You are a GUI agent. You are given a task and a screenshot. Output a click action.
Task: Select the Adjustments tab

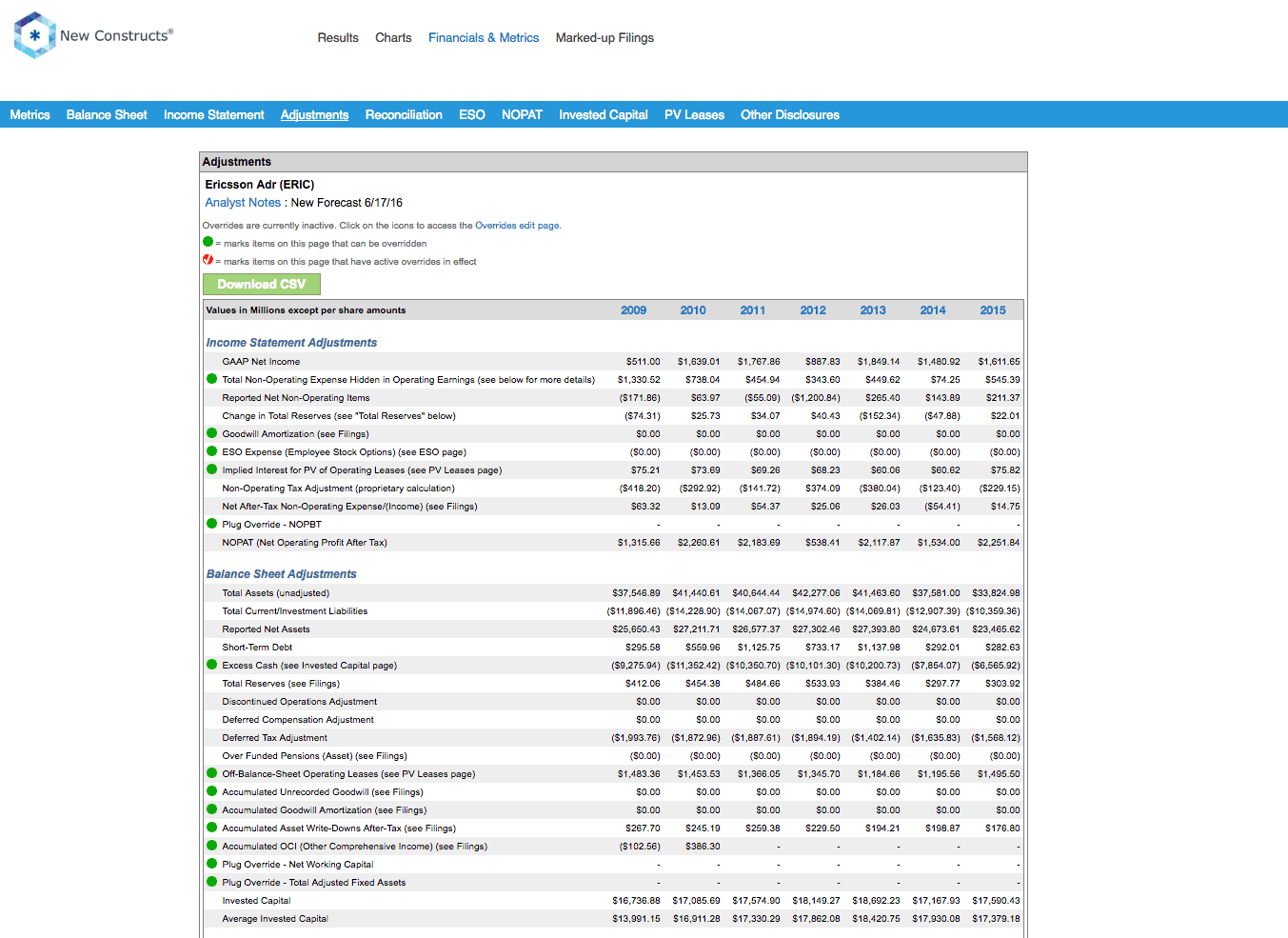pos(314,115)
